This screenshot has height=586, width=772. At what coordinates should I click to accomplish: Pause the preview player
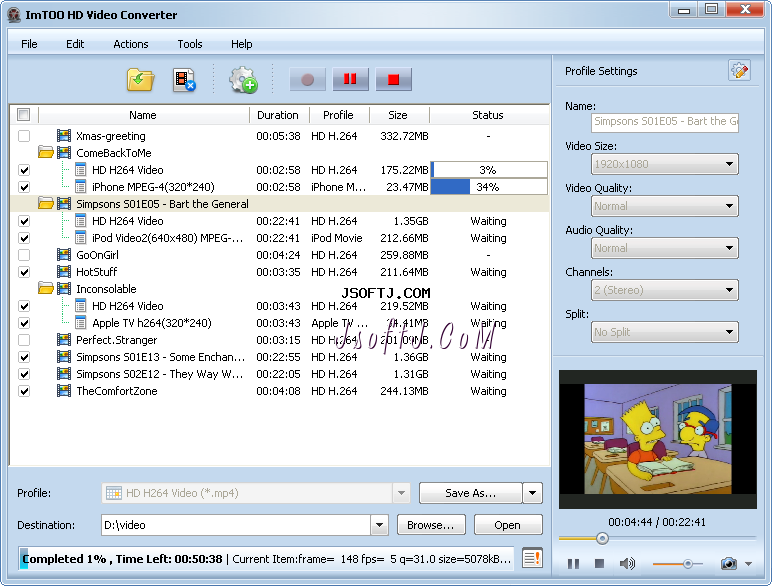pos(573,563)
